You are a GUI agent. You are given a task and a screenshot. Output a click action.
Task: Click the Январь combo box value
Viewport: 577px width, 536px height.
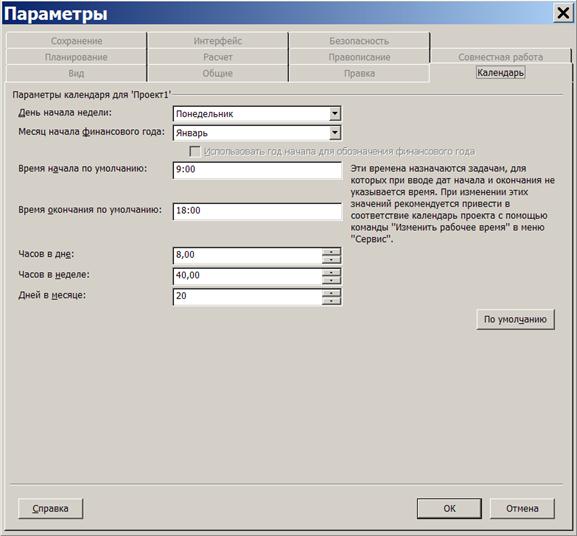252,133
